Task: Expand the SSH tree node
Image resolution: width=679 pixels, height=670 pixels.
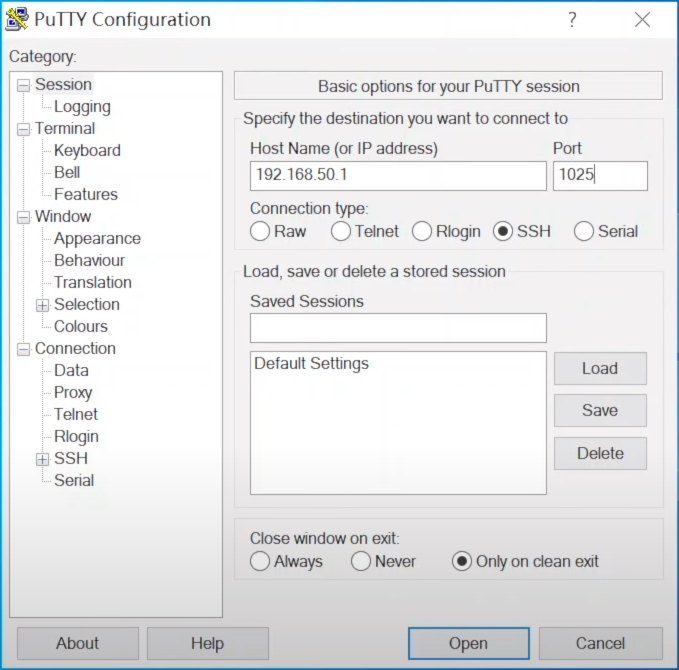Action: [42, 459]
